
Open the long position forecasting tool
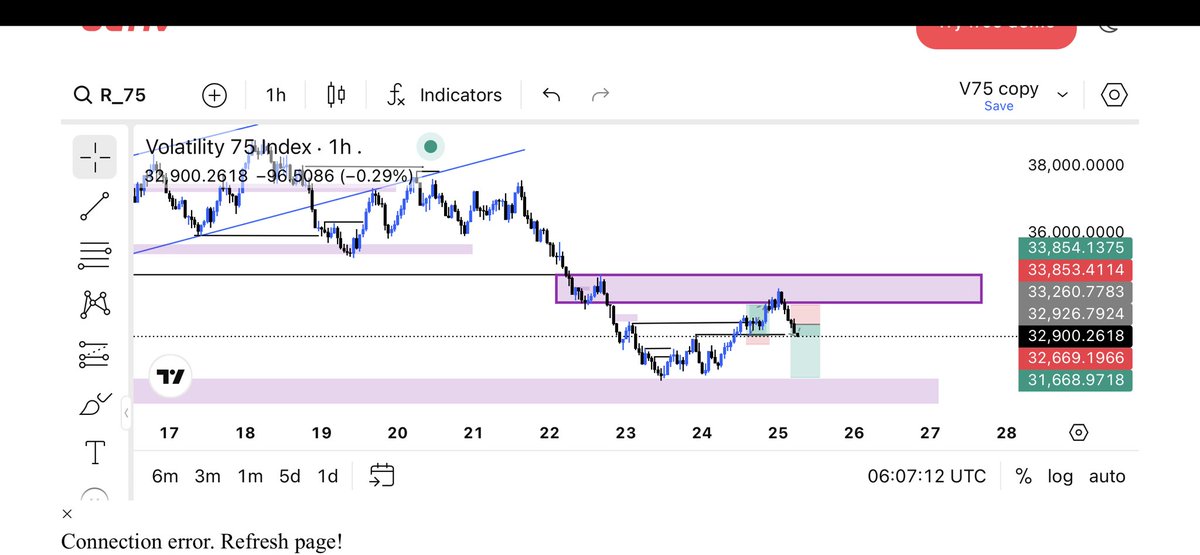tap(95, 353)
